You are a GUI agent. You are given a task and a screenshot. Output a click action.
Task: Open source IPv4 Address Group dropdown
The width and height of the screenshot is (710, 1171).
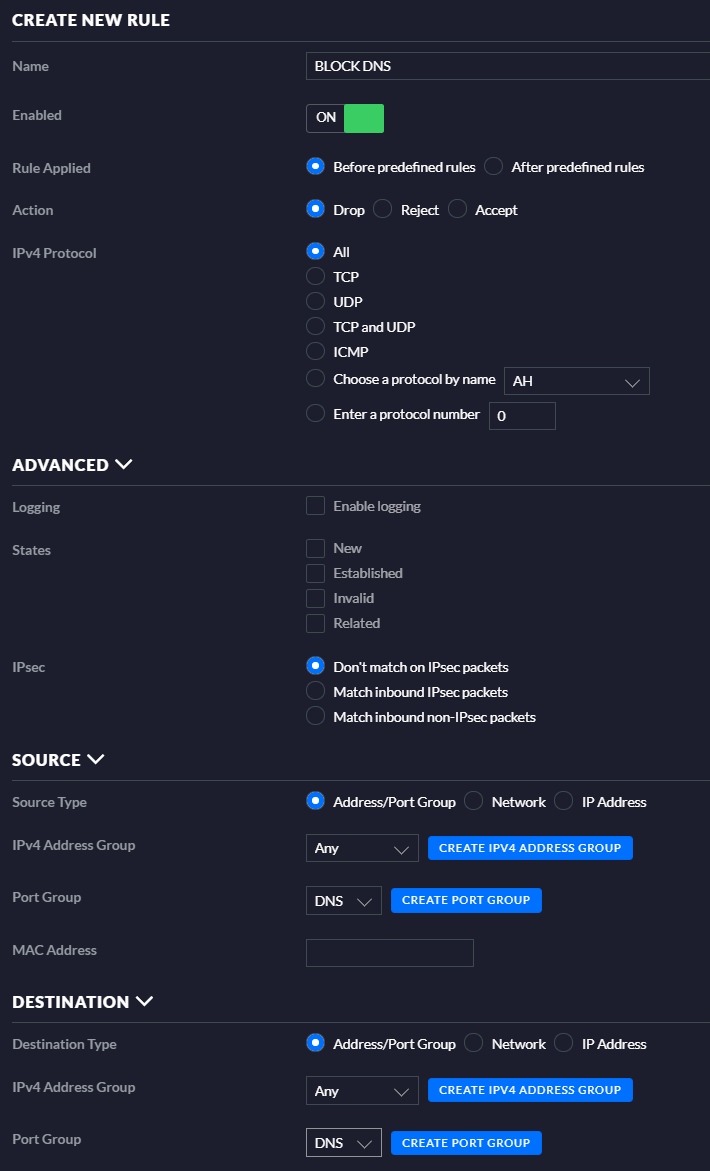[x=362, y=848]
